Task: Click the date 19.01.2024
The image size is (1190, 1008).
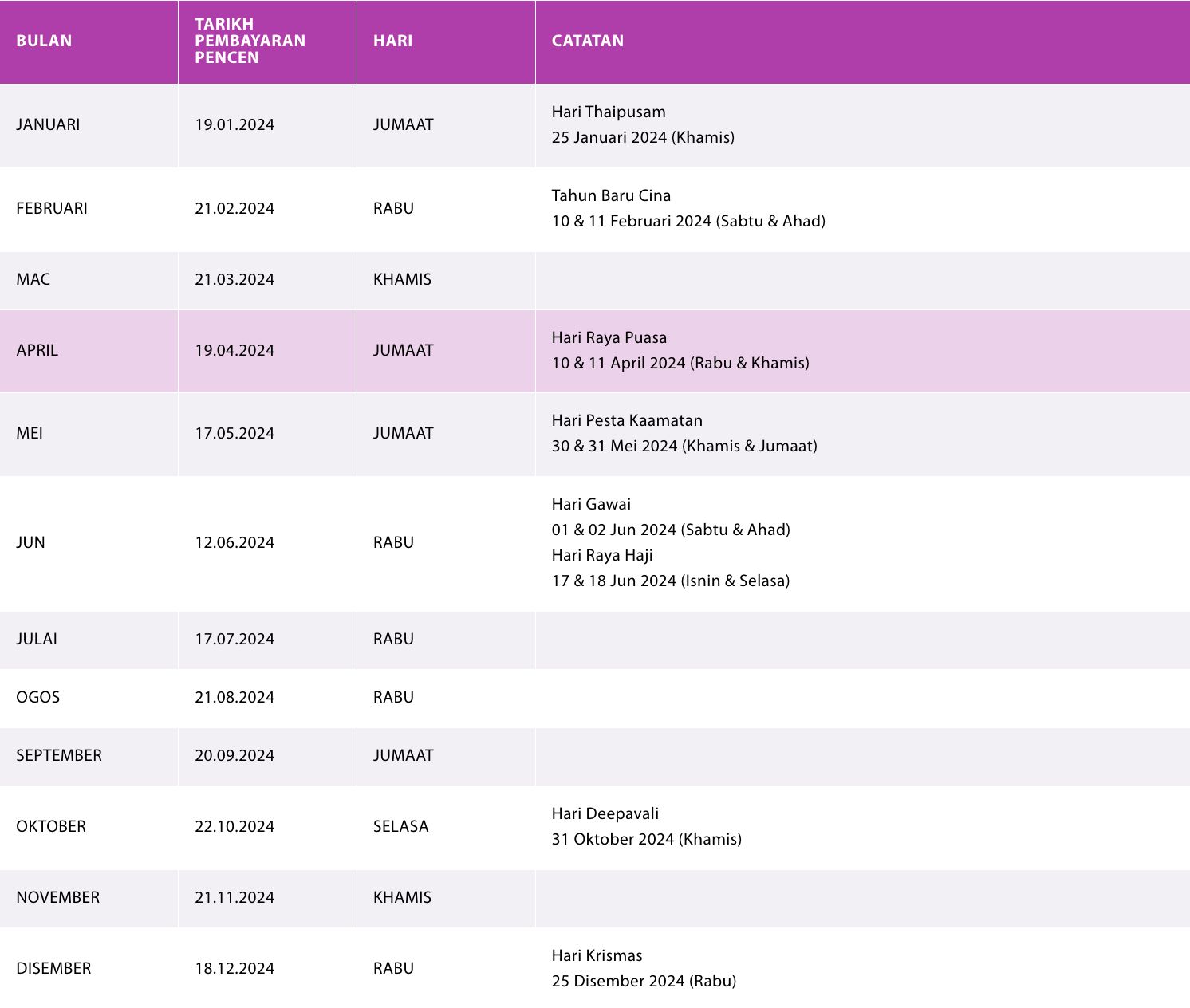Action: (234, 124)
